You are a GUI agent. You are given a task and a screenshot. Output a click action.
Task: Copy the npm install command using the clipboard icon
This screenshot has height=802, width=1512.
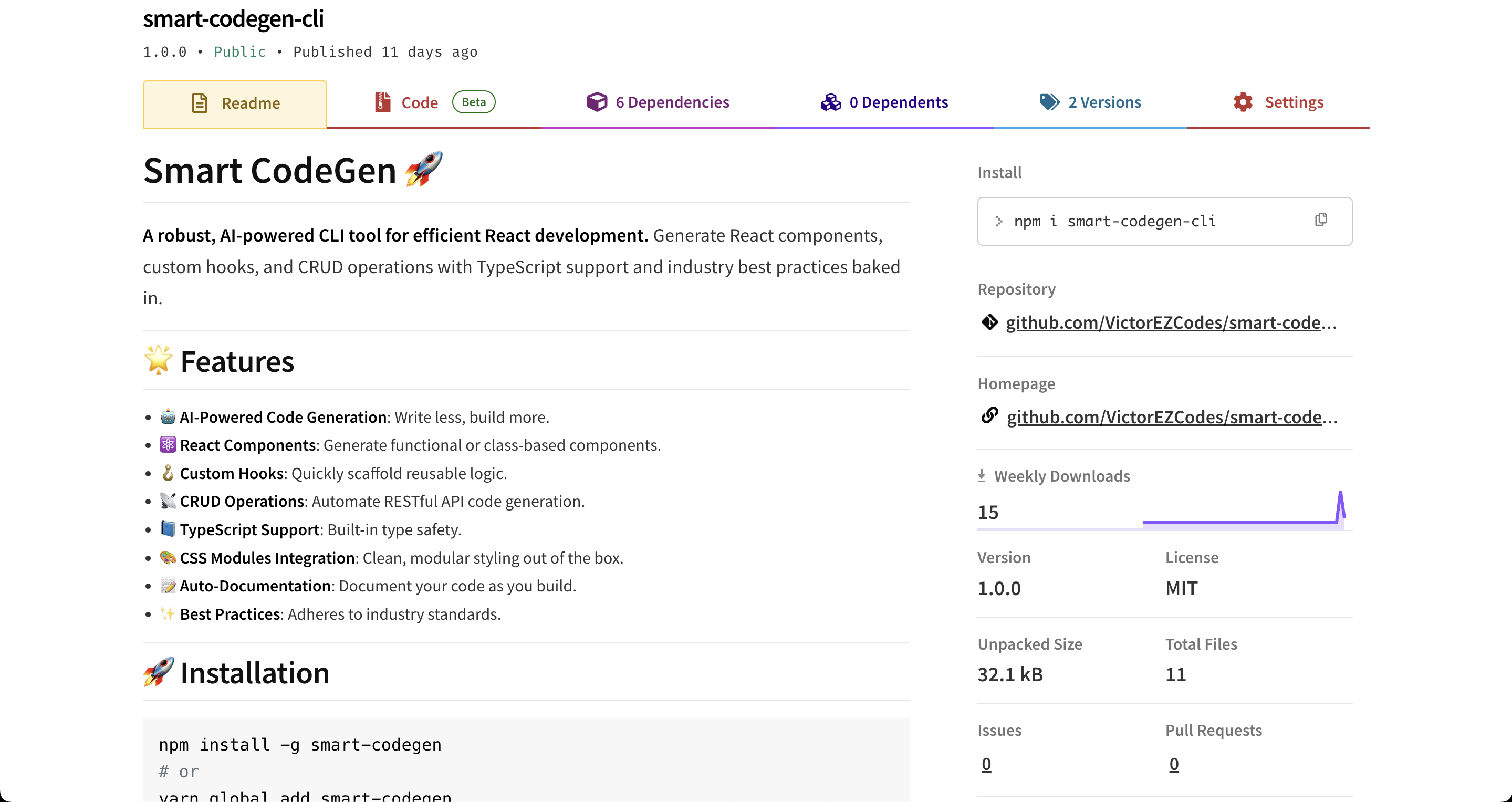tap(1321, 220)
